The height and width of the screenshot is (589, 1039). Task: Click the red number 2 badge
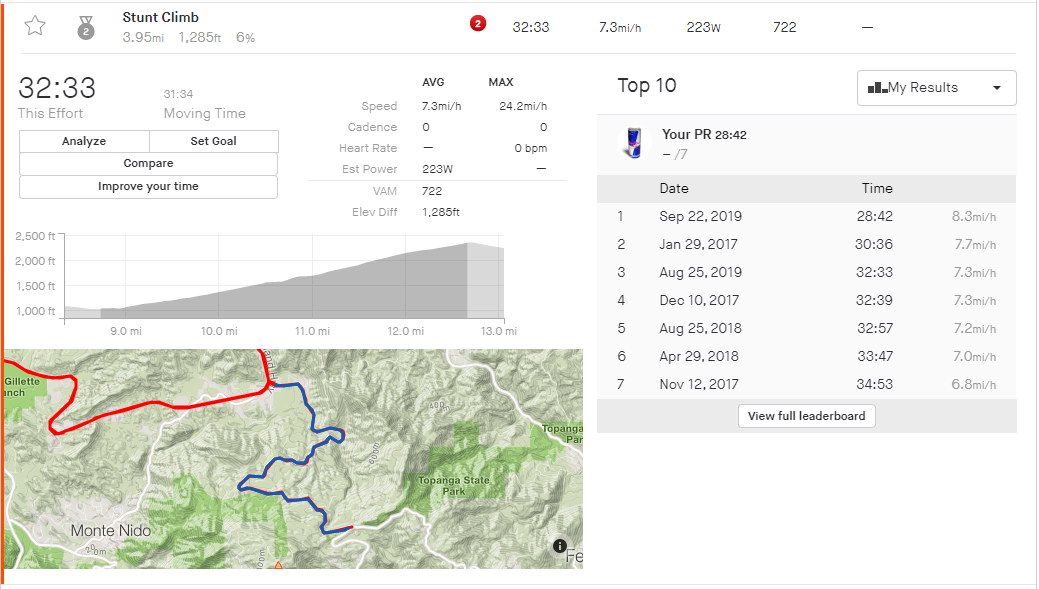[x=477, y=25]
